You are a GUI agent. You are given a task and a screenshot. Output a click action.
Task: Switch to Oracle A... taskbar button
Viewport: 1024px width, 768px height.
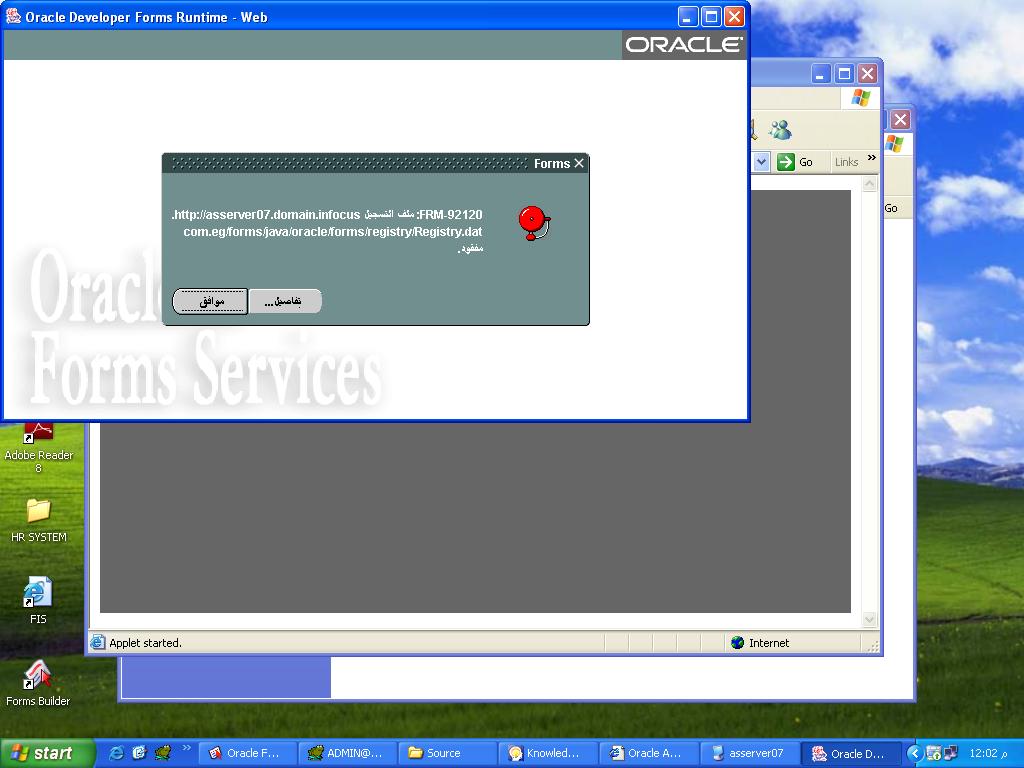649,753
